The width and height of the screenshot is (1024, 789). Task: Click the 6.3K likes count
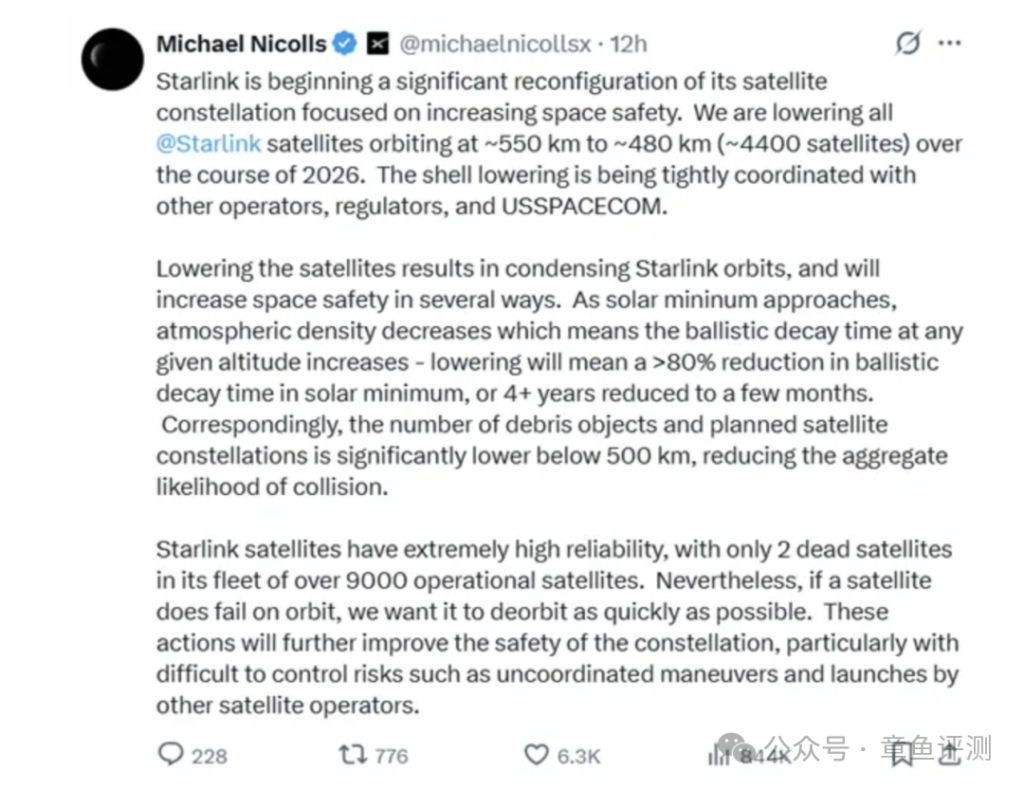click(578, 756)
